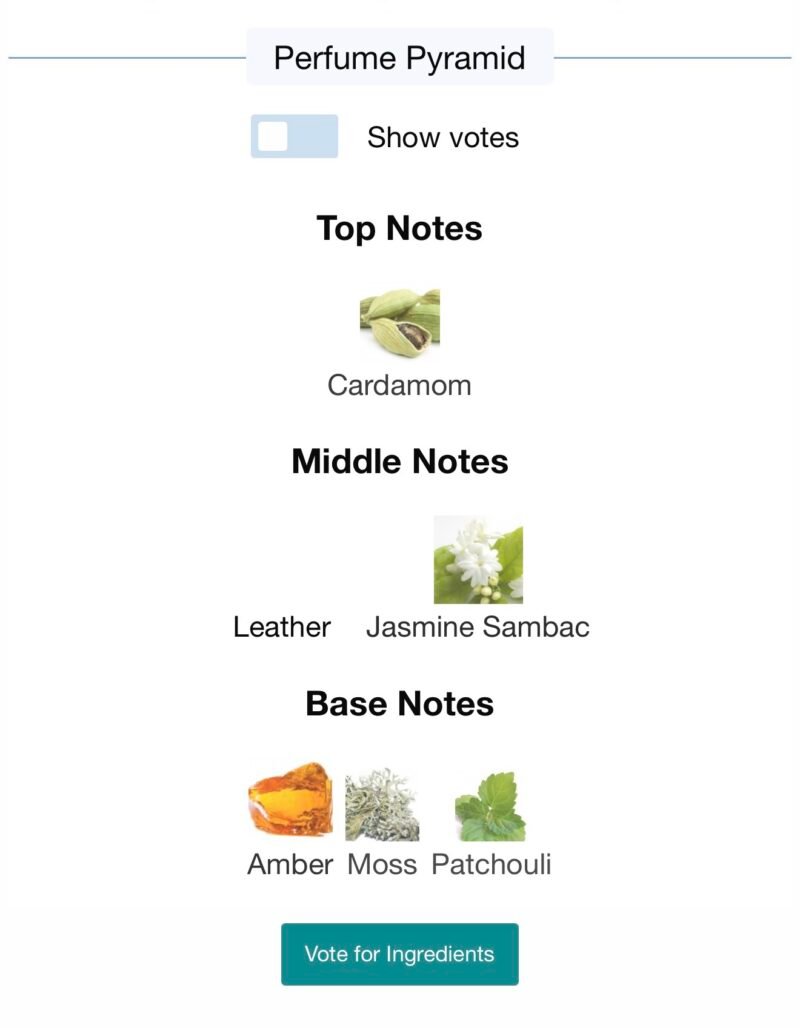Image resolution: width=800 pixels, height=1028 pixels.
Task: Select the Middle Notes heading
Action: click(399, 461)
